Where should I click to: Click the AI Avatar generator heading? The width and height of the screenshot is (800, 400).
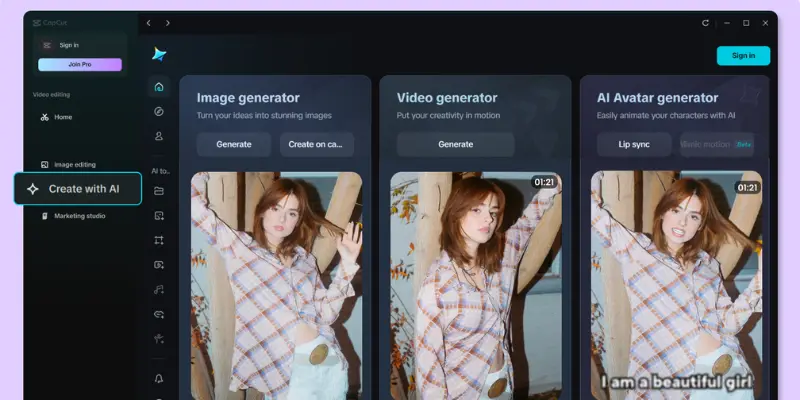coord(657,98)
